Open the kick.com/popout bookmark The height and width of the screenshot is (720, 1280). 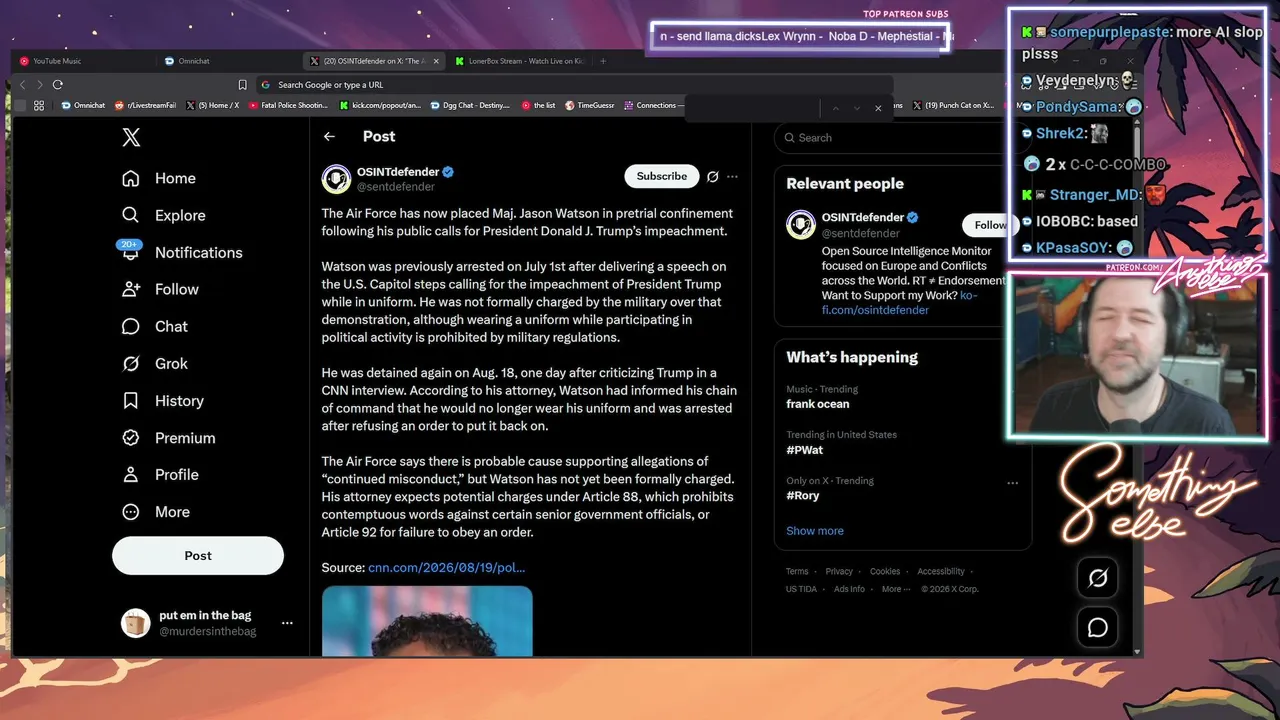(381, 105)
